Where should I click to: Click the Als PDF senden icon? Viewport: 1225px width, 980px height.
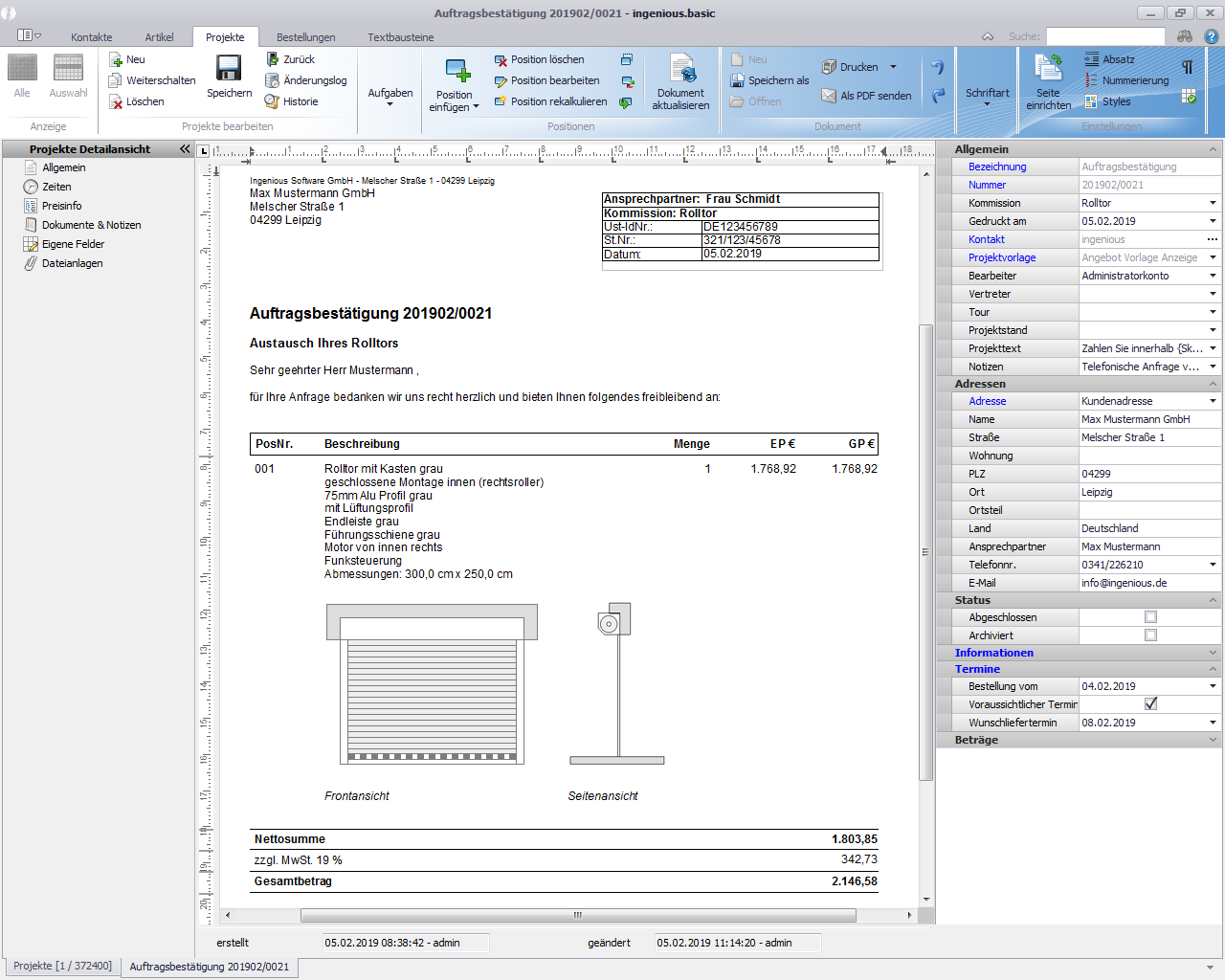[829, 96]
